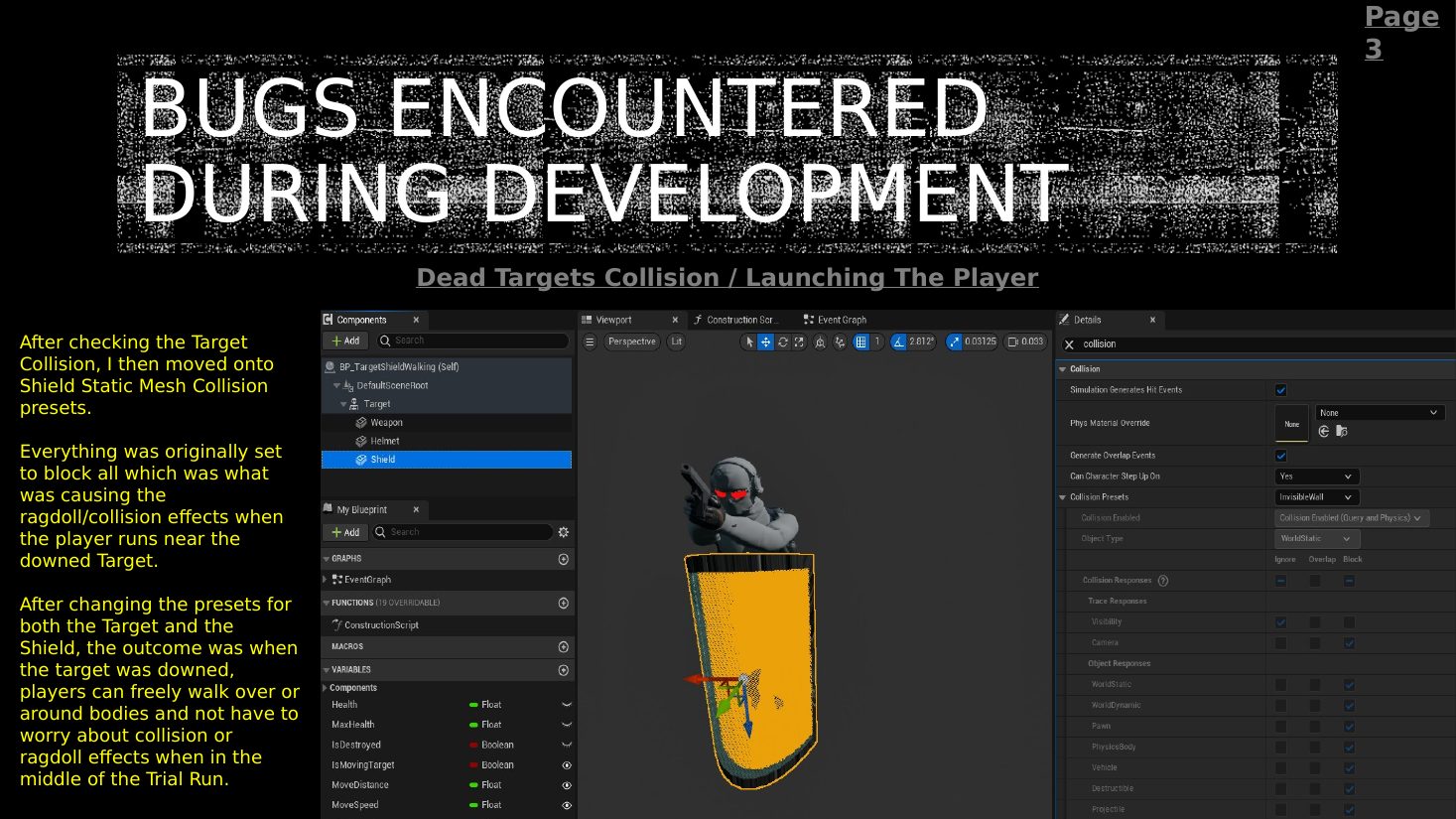This screenshot has width=1456, height=819.
Task: Add a new function with FUNCTIONS plus icon
Action: [x=564, y=603]
